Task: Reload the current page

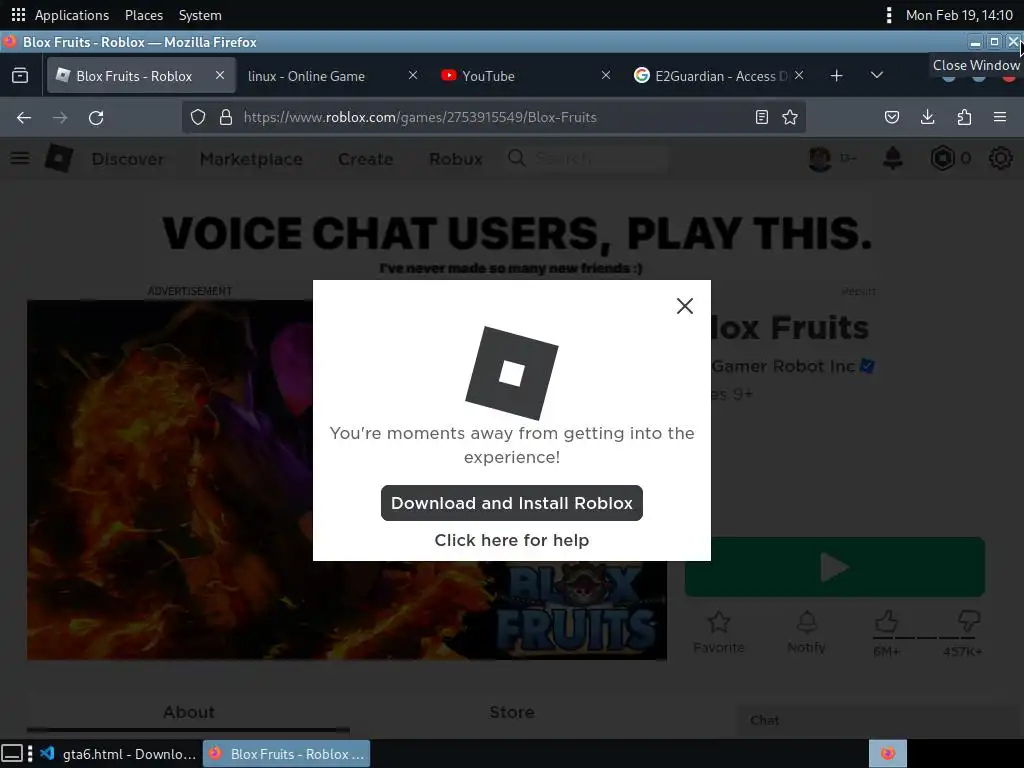Action: click(x=96, y=118)
